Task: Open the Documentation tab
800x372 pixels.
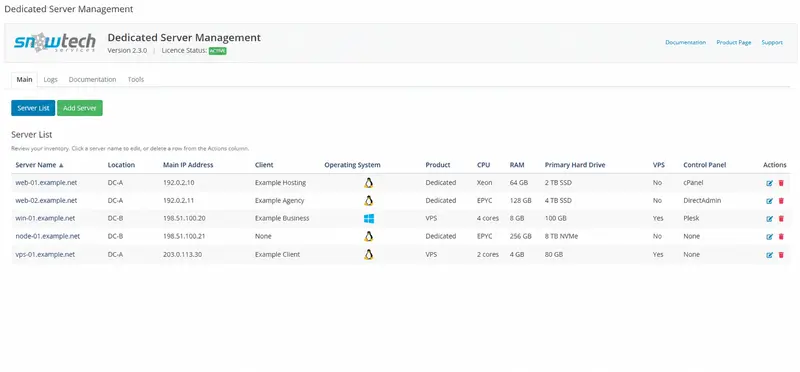Action: pyautogui.click(x=92, y=80)
